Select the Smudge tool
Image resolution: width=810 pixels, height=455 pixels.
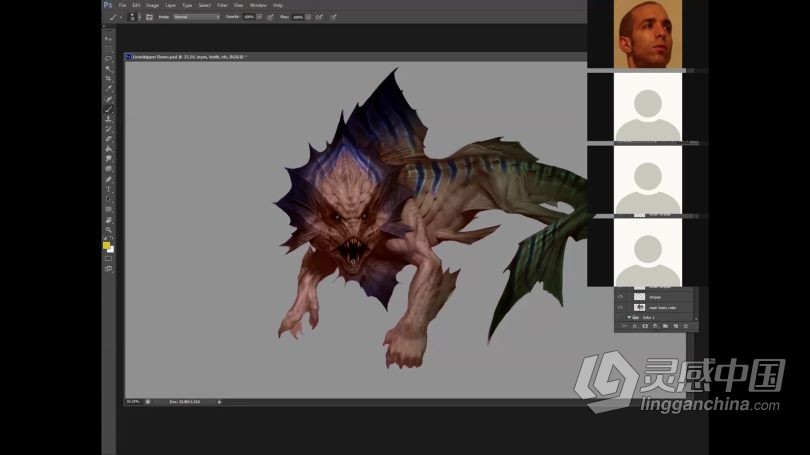click(108, 159)
